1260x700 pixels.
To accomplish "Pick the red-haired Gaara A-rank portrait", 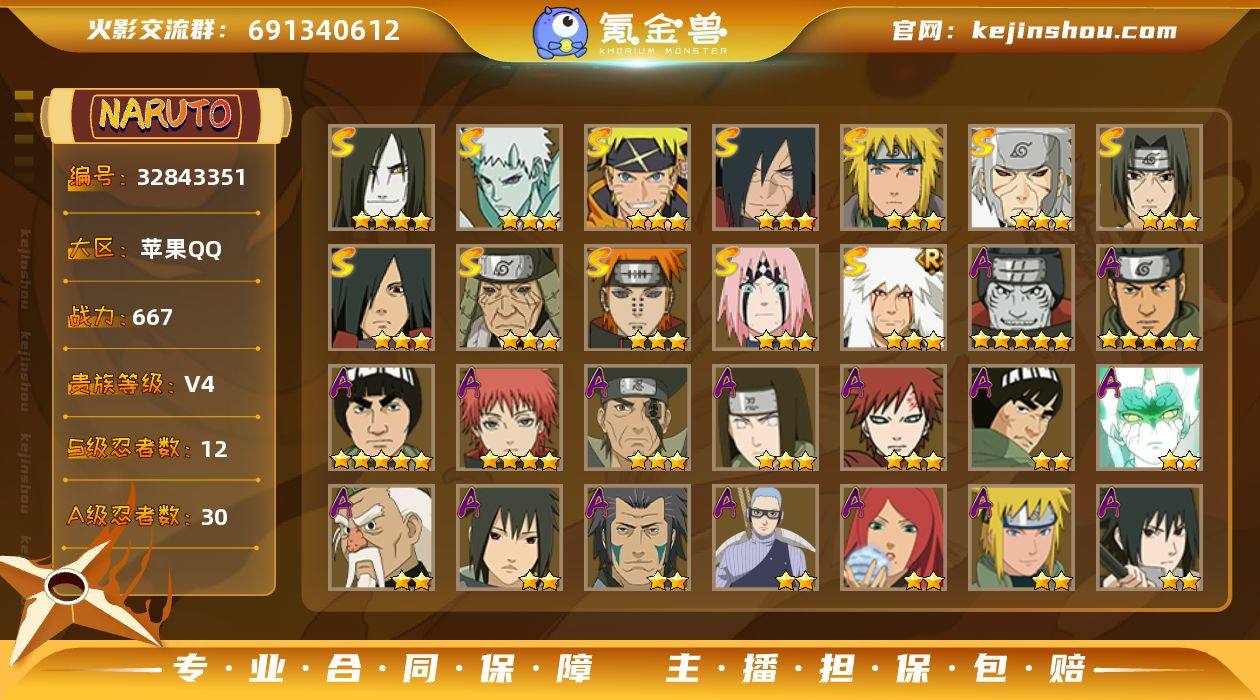I will (893, 418).
